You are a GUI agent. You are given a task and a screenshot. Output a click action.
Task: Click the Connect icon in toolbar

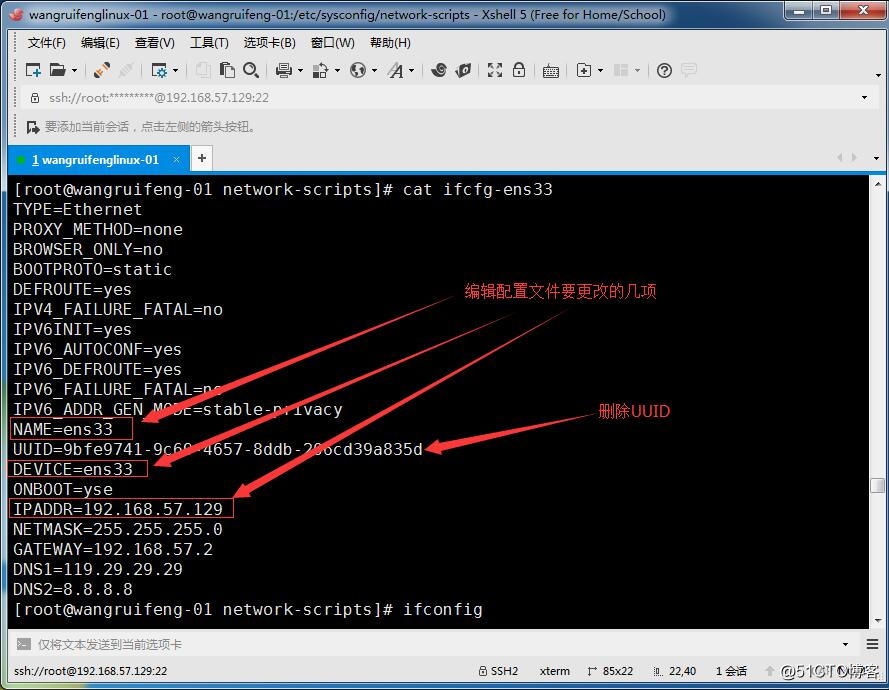point(102,70)
